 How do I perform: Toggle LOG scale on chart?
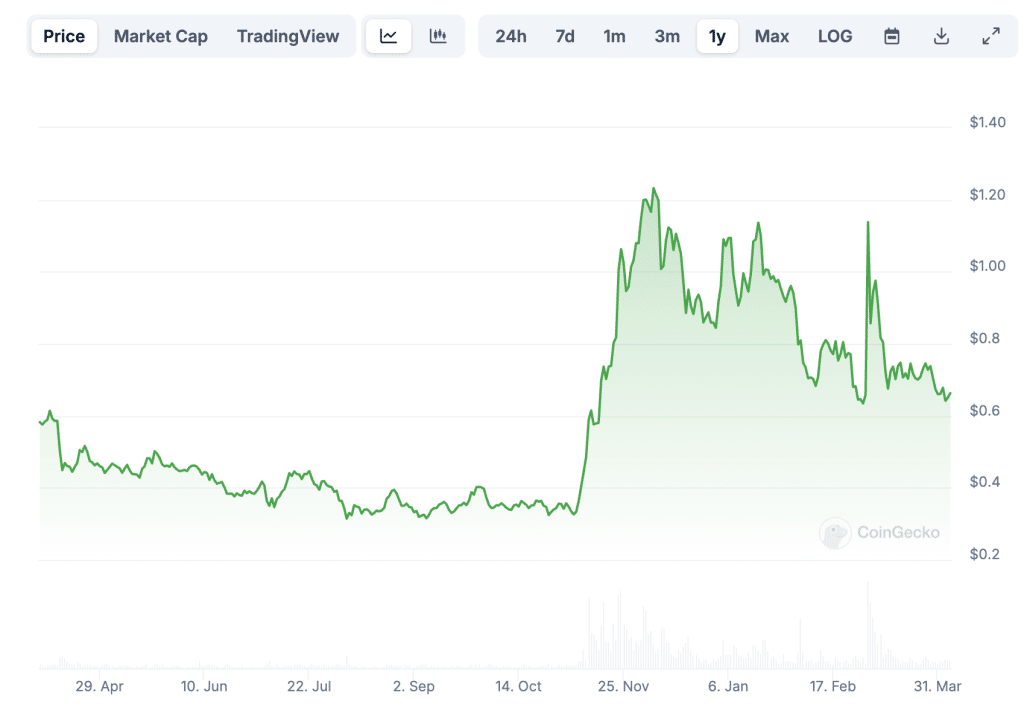pos(835,36)
